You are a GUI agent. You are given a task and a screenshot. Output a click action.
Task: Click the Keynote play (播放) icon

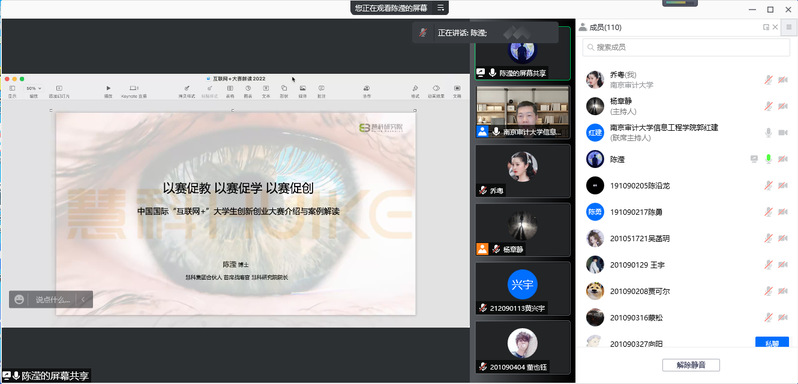tap(108, 88)
